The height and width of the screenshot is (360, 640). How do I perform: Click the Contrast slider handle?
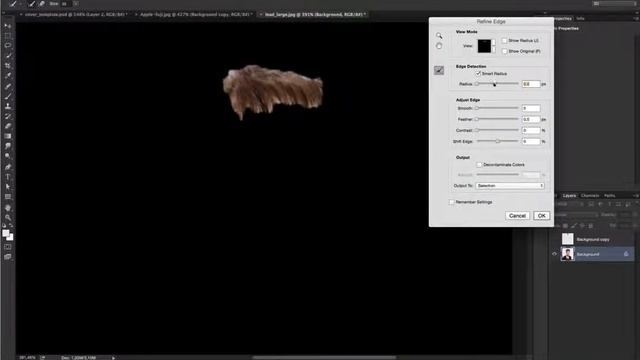[x=476, y=130]
